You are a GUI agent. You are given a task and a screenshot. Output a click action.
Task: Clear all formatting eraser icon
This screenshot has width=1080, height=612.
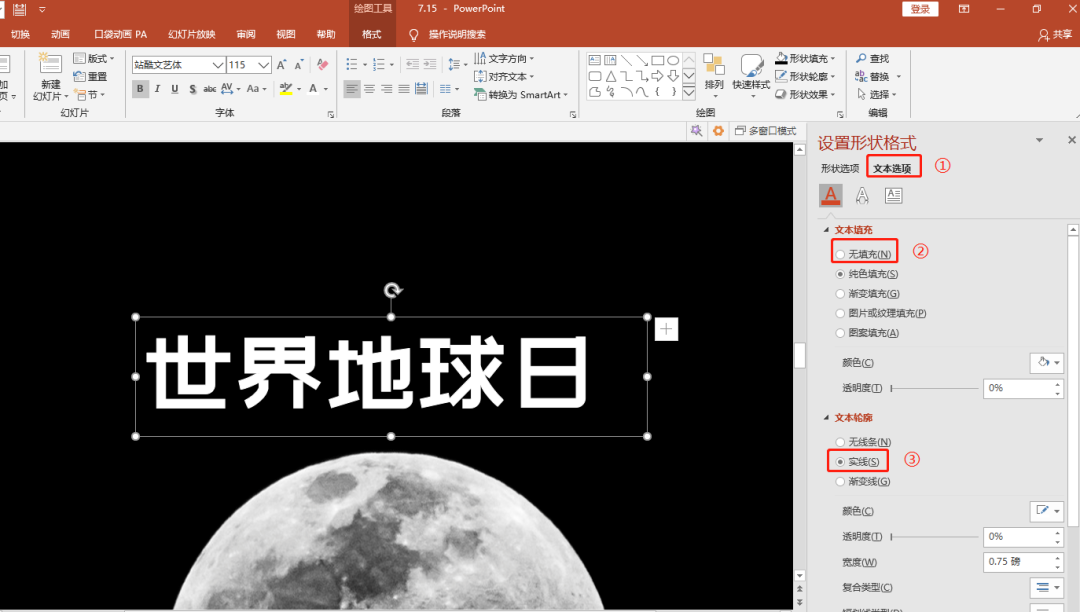pyautogui.click(x=322, y=65)
